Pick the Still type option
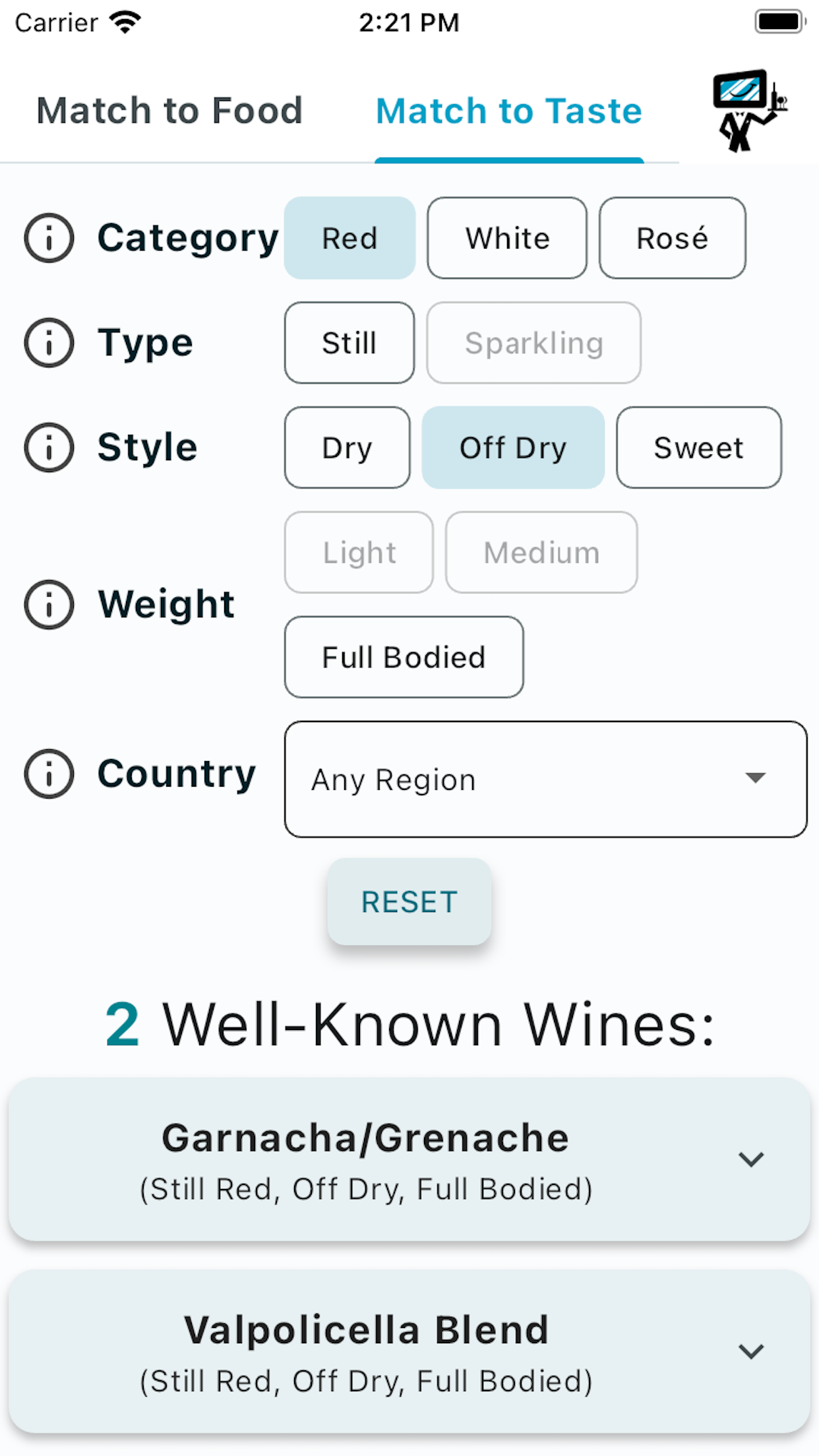 click(349, 343)
